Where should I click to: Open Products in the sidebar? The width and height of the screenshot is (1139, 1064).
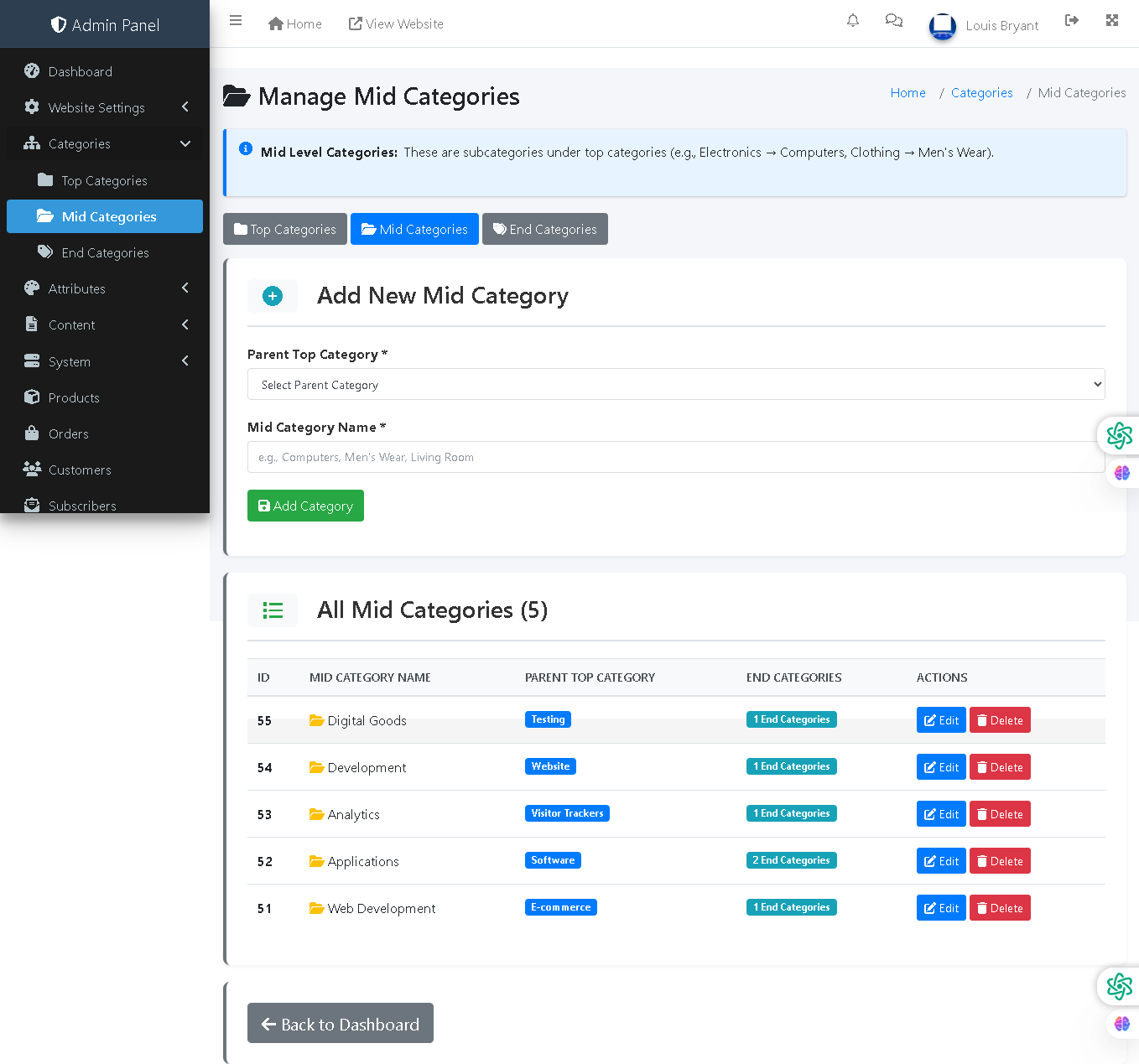[x=74, y=397]
